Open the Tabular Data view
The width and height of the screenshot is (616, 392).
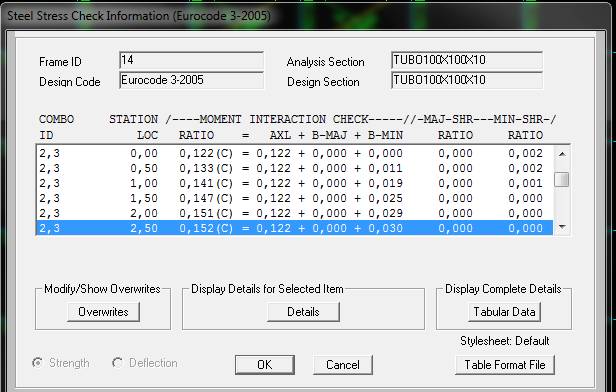504,312
